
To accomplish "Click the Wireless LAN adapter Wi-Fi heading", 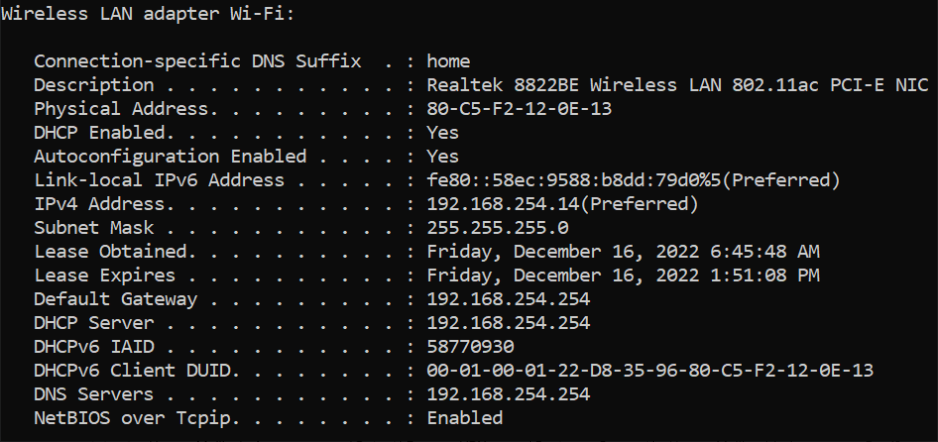I will pyautogui.click(x=148, y=14).
